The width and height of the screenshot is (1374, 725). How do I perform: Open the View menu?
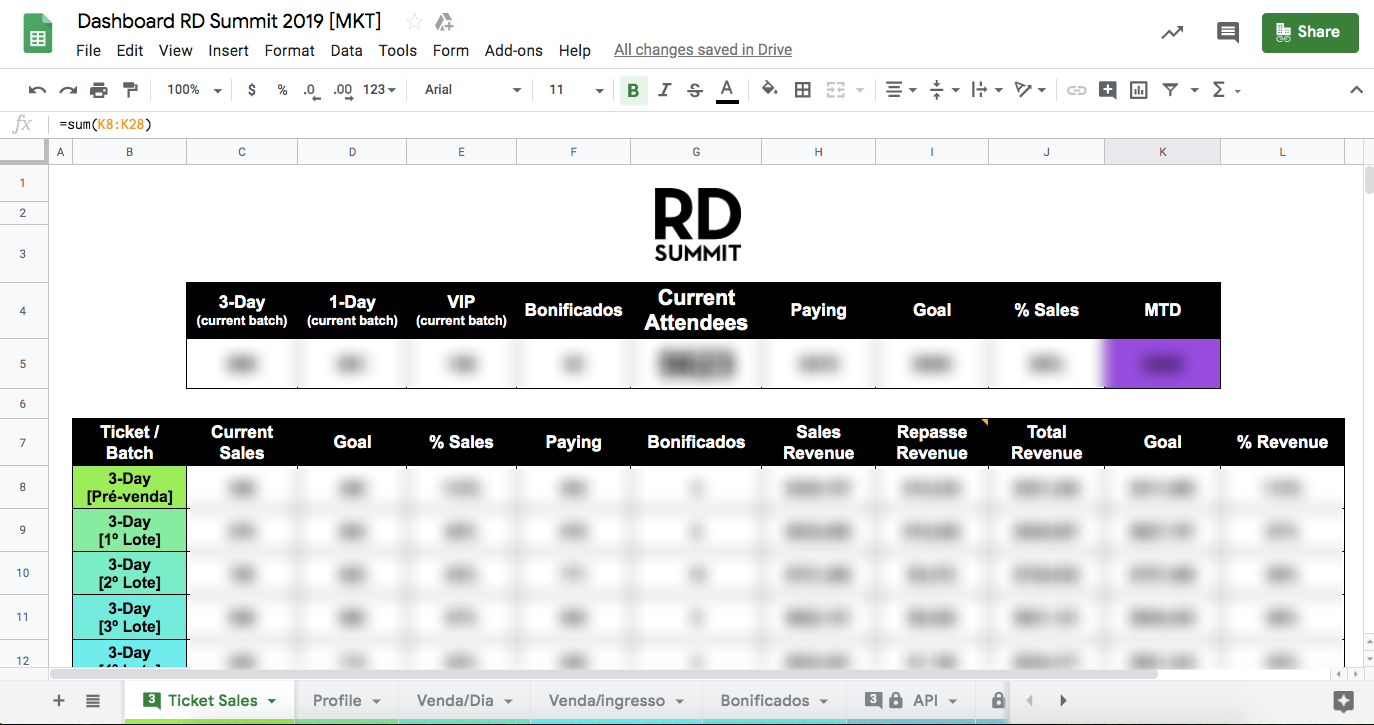(x=175, y=50)
